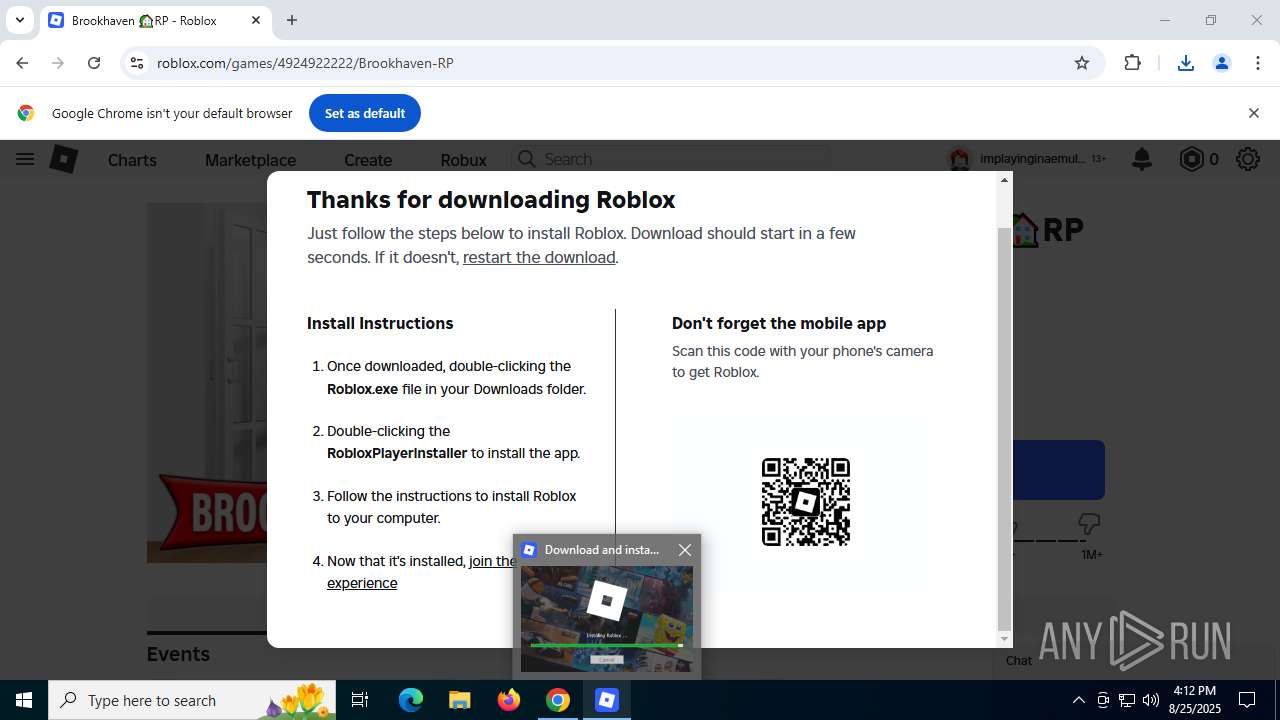
Task: Open the Charts page
Action: [132, 160]
